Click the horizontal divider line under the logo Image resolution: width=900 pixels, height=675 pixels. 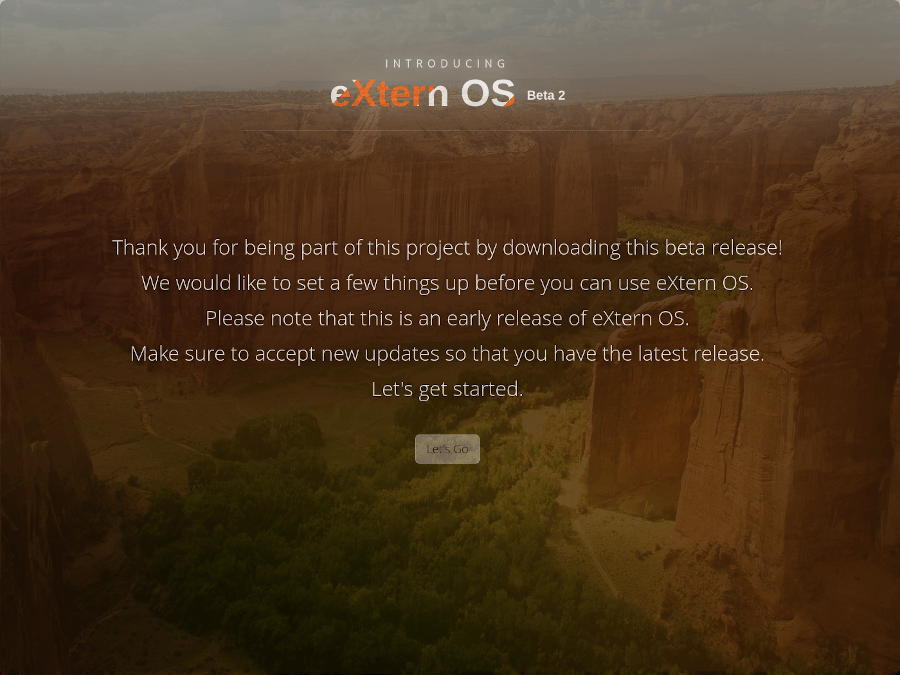[x=447, y=130]
